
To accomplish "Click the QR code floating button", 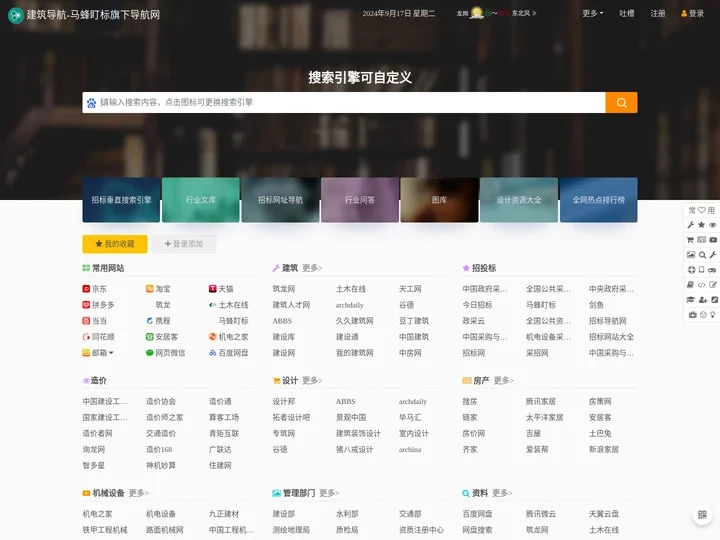I will click(x=702, y=515).
